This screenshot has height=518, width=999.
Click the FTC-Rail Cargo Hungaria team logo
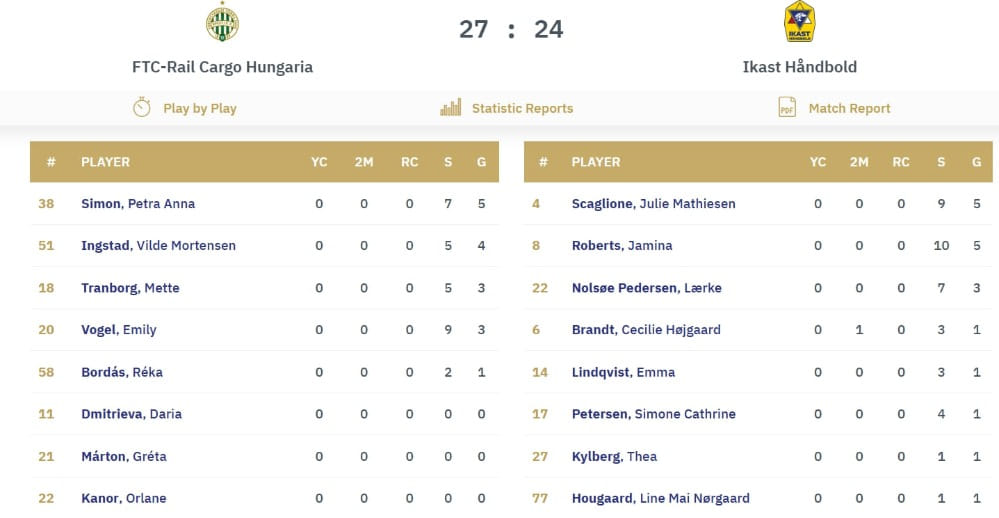(222, 23)
